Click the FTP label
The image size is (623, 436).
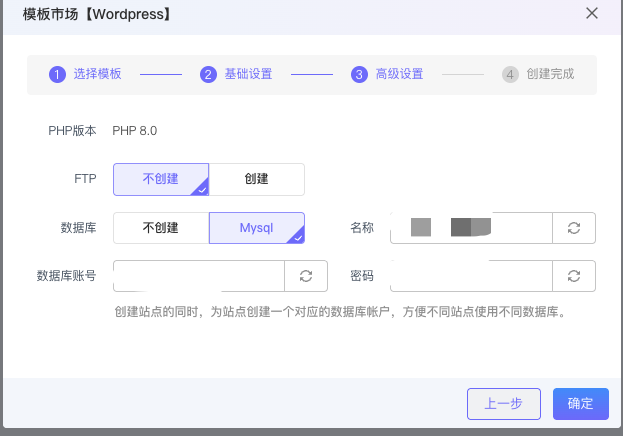(85, 179)
